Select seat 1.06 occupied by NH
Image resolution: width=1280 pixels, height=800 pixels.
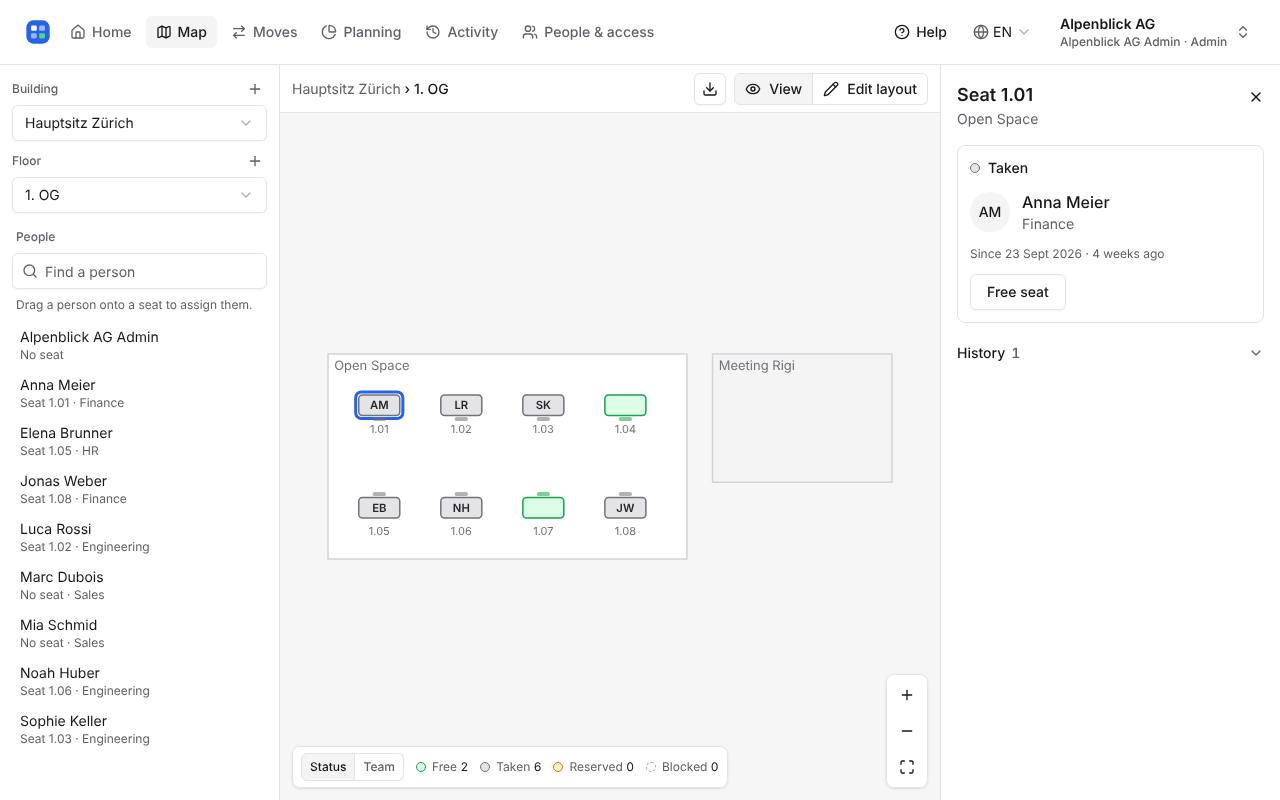[461, 508]
